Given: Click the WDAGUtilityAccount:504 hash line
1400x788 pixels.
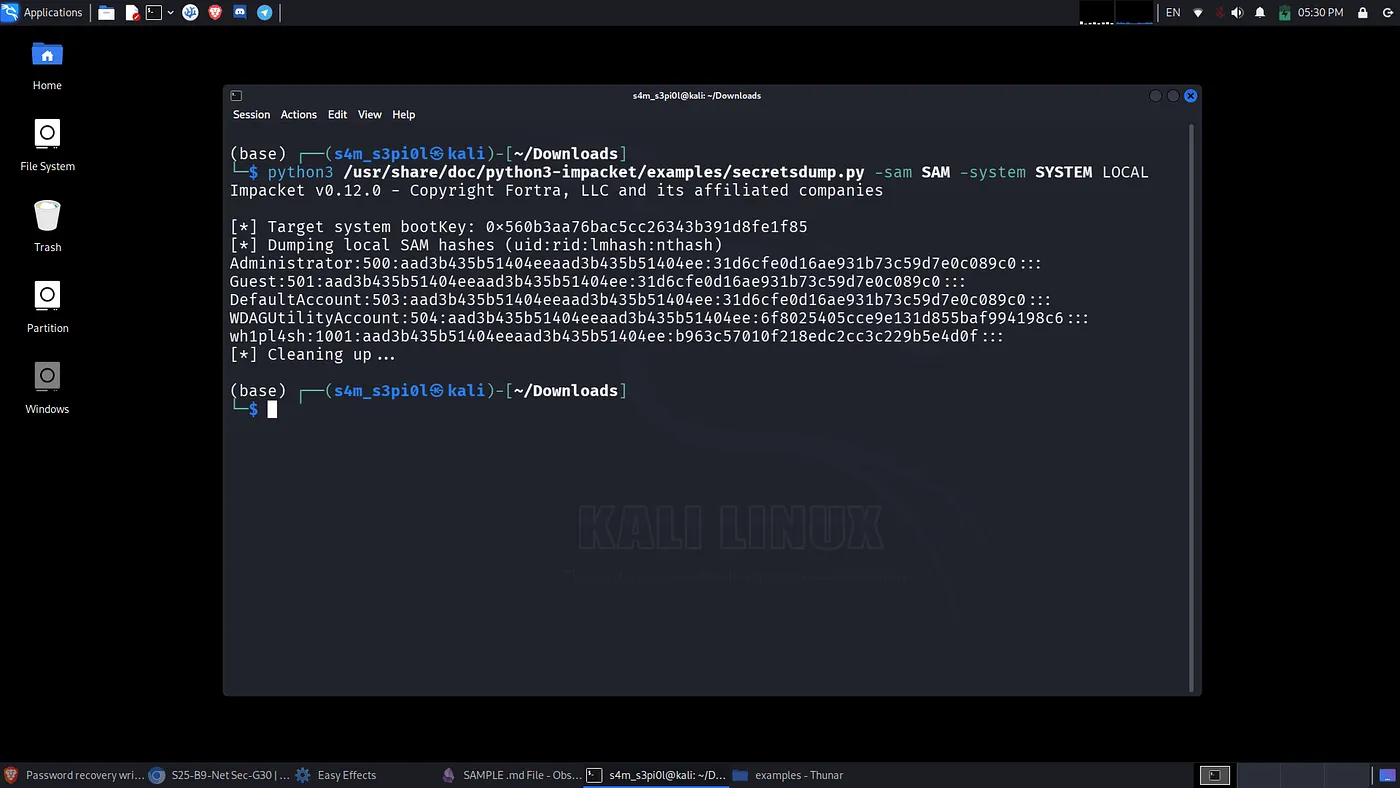Looking at the screenshot, I should coord(659,318).
